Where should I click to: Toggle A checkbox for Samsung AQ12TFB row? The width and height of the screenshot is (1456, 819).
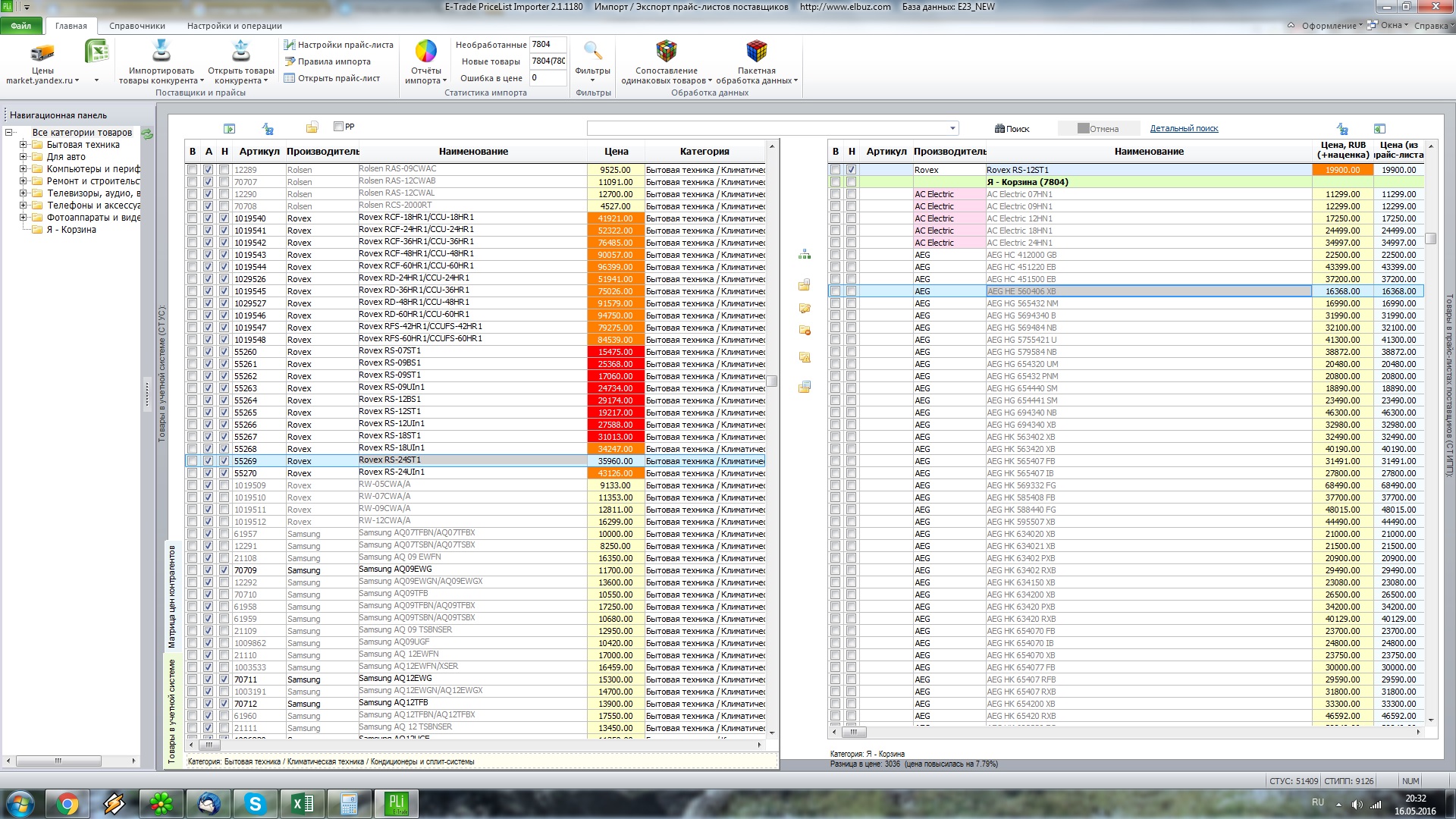click(x=209, y=704)
